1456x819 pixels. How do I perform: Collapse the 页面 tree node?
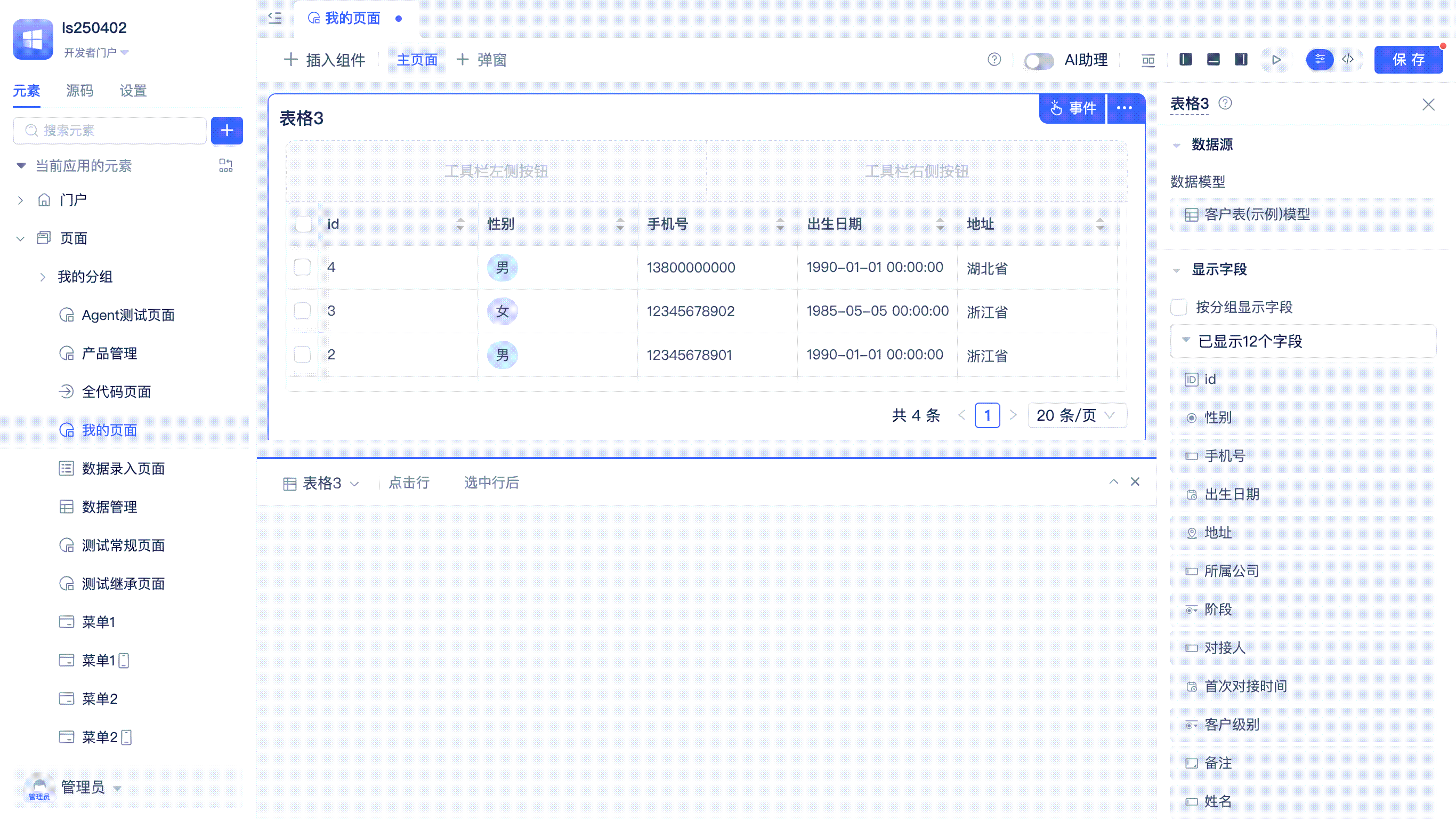[20, 239]
